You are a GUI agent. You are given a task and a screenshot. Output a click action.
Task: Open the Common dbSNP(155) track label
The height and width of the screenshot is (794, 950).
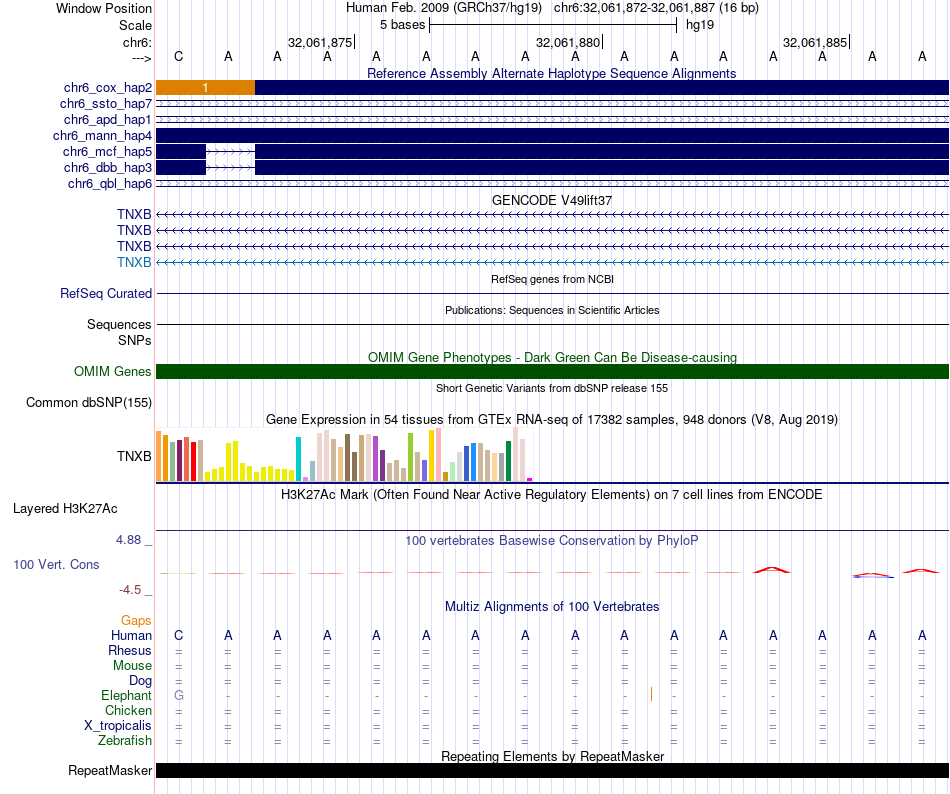[89, 403]
